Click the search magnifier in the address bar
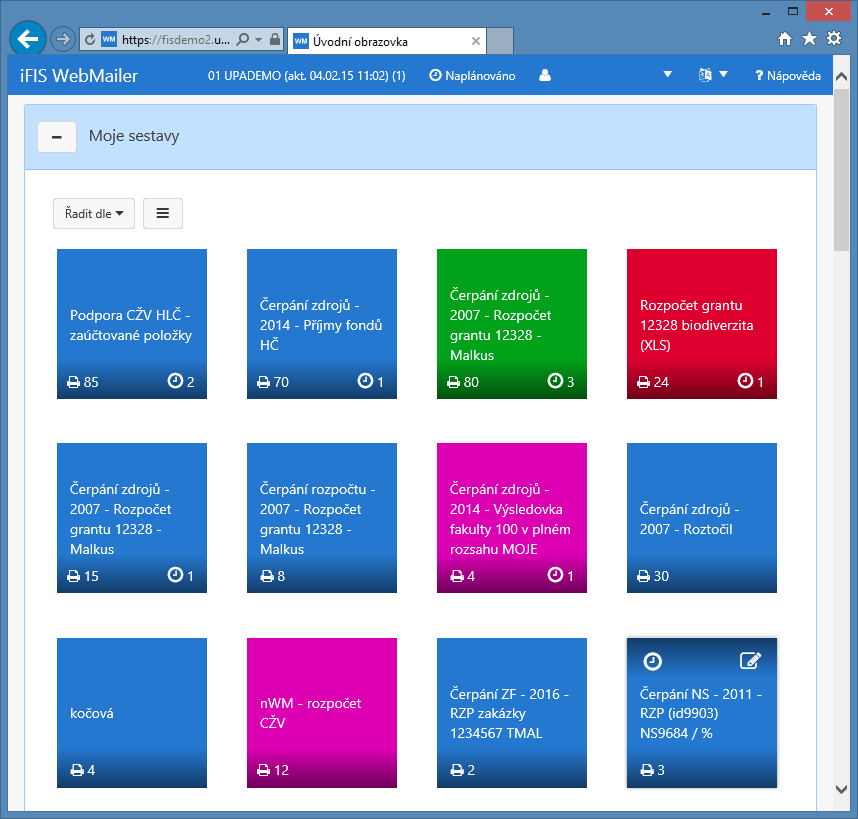This screenshot has width=858, height=819. coord(242,39)
